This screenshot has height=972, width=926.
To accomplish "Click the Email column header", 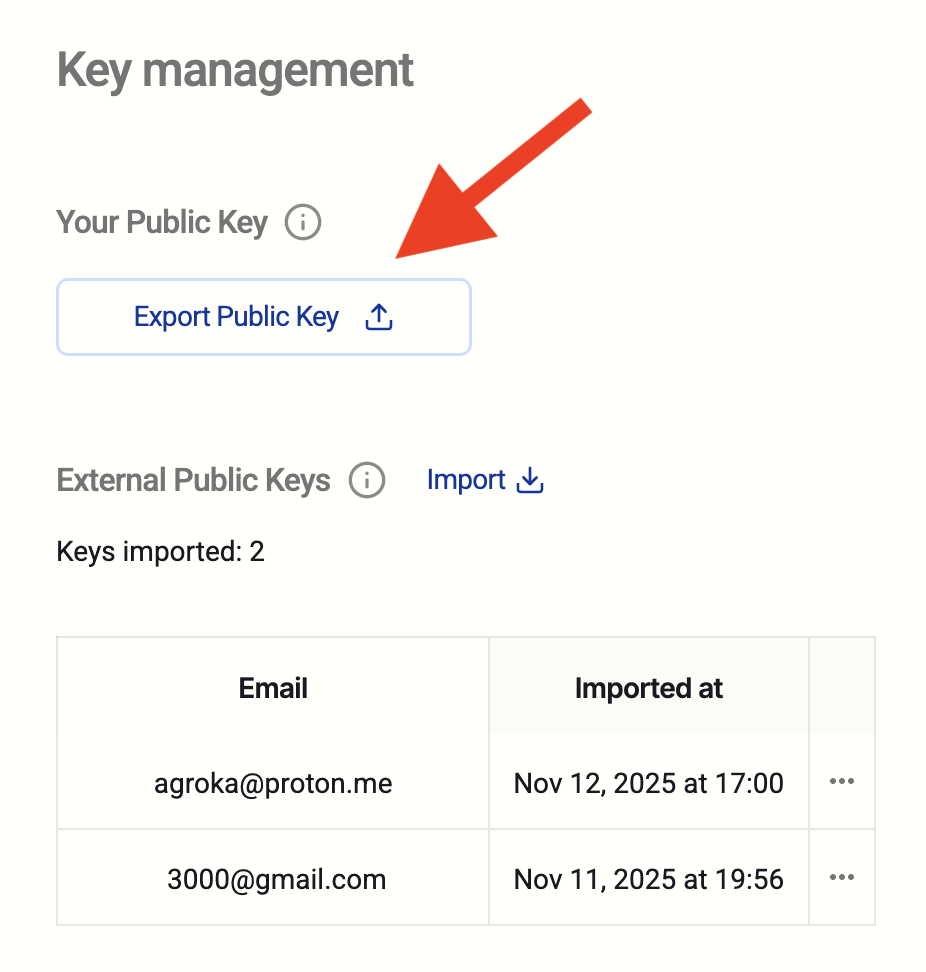I will point(273,688).
